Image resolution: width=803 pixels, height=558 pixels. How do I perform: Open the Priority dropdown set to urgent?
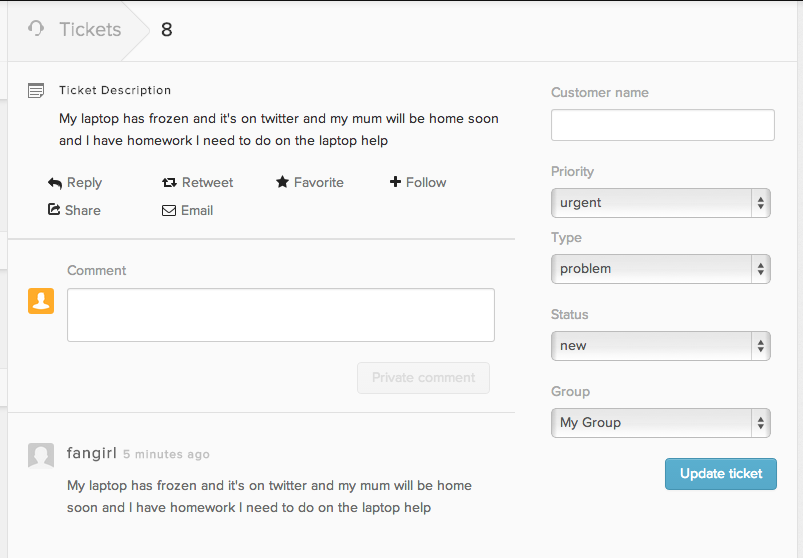point(661,203)
